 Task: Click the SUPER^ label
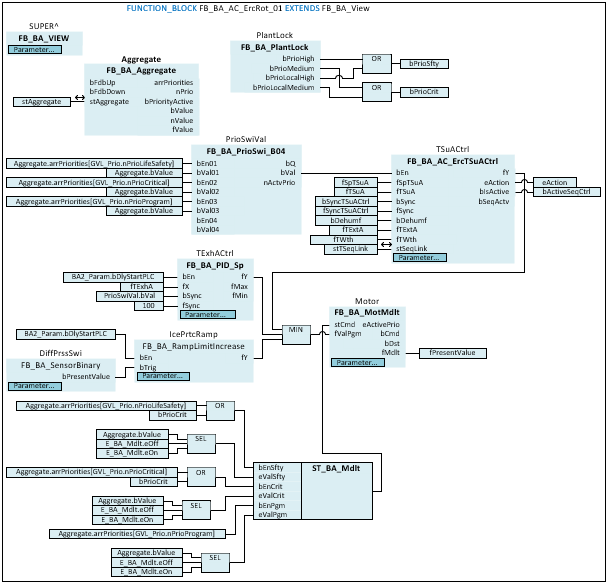coord(44,26)
